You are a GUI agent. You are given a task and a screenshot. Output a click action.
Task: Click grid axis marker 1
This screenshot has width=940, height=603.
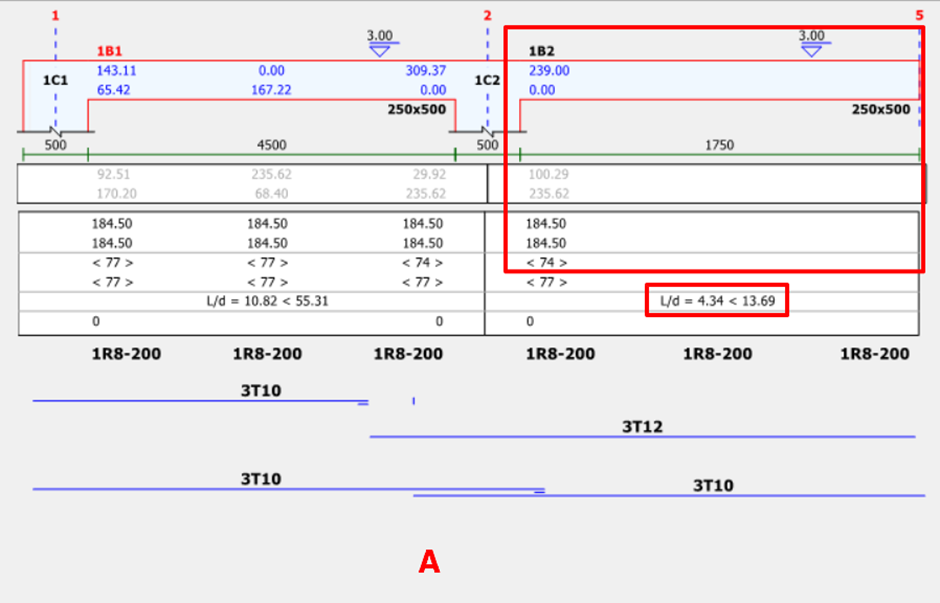click(55, 15)
